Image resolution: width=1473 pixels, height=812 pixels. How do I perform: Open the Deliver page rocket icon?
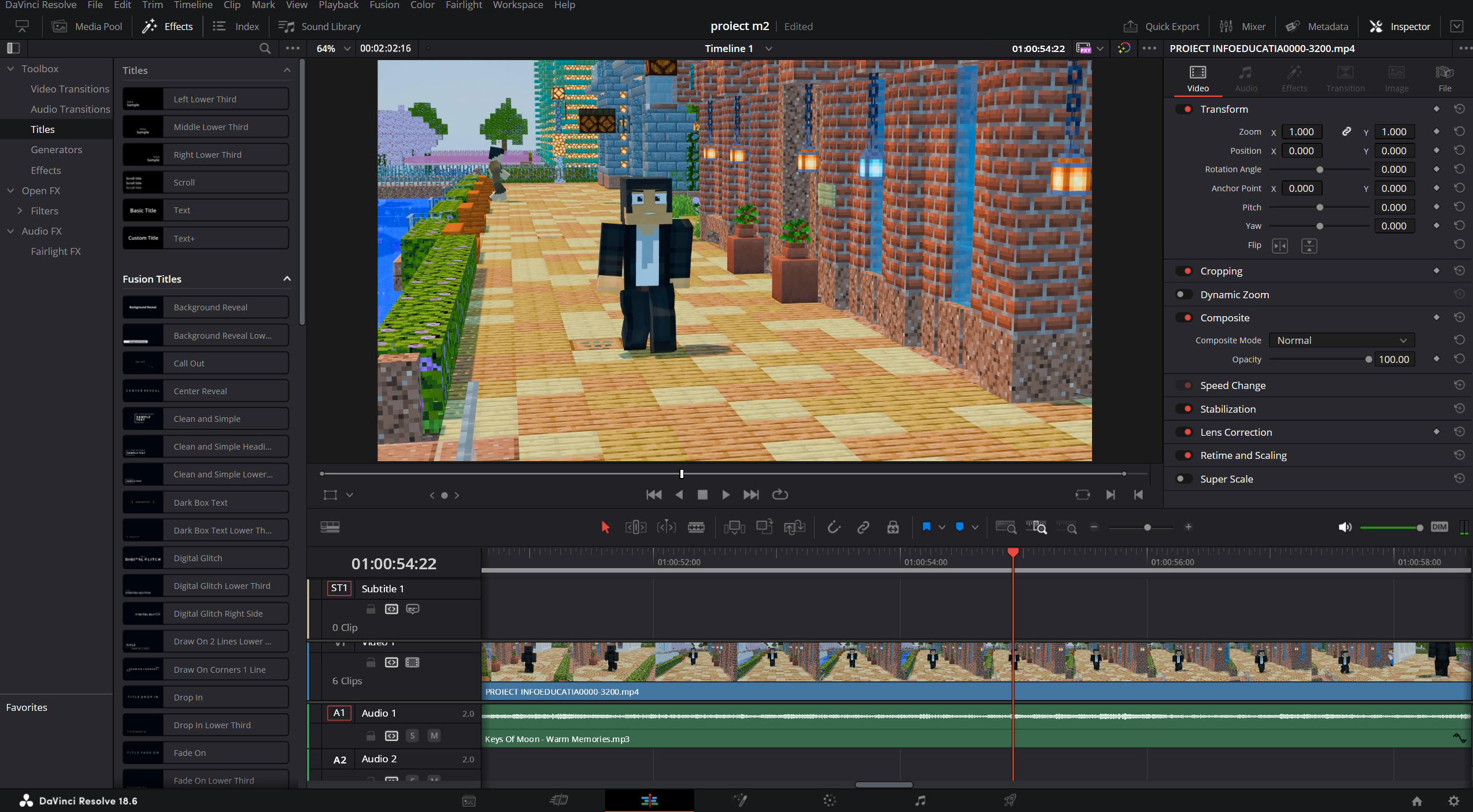click(1009, 800)
